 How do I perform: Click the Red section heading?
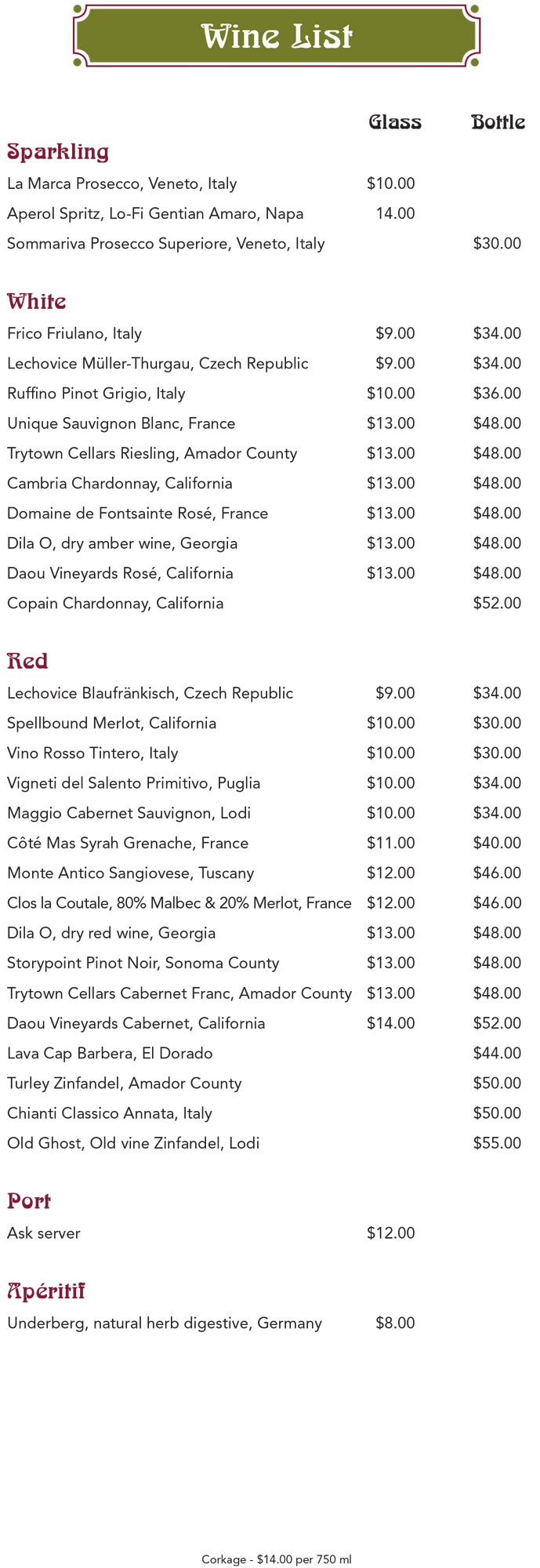point(27,661)
